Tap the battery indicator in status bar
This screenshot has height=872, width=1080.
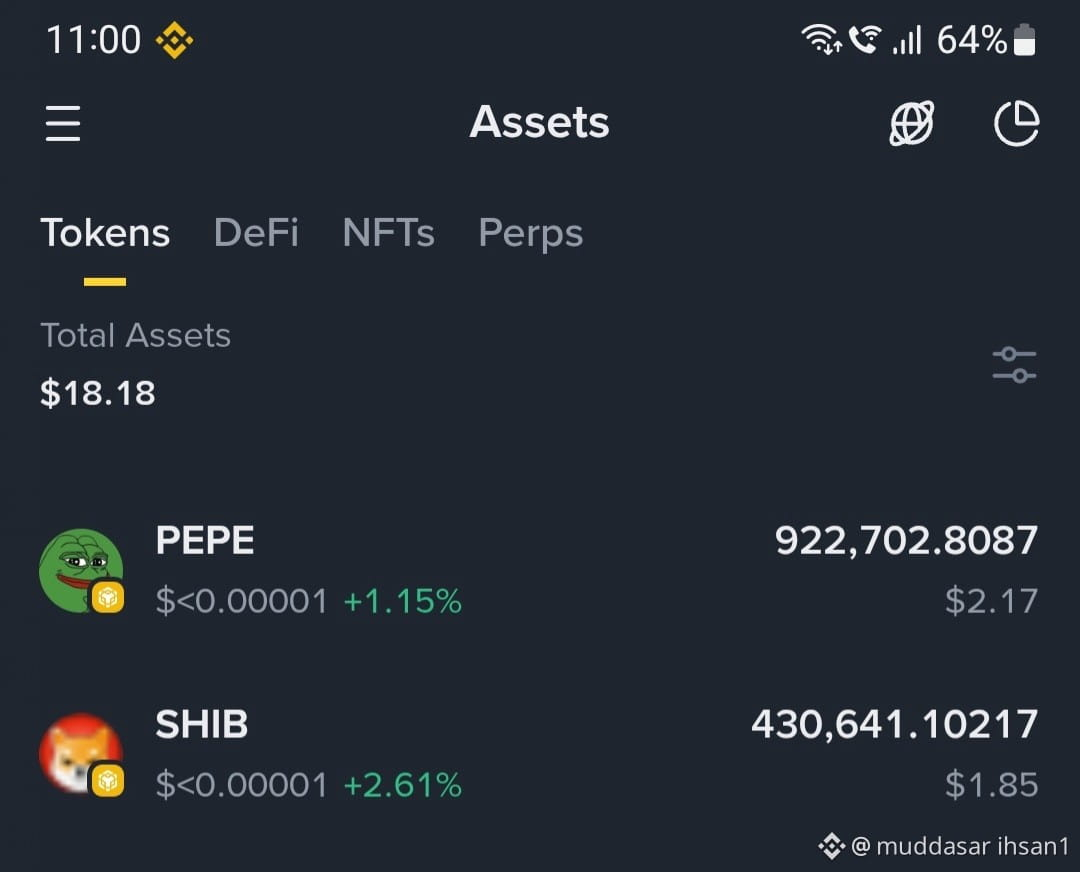[1024, 40]
